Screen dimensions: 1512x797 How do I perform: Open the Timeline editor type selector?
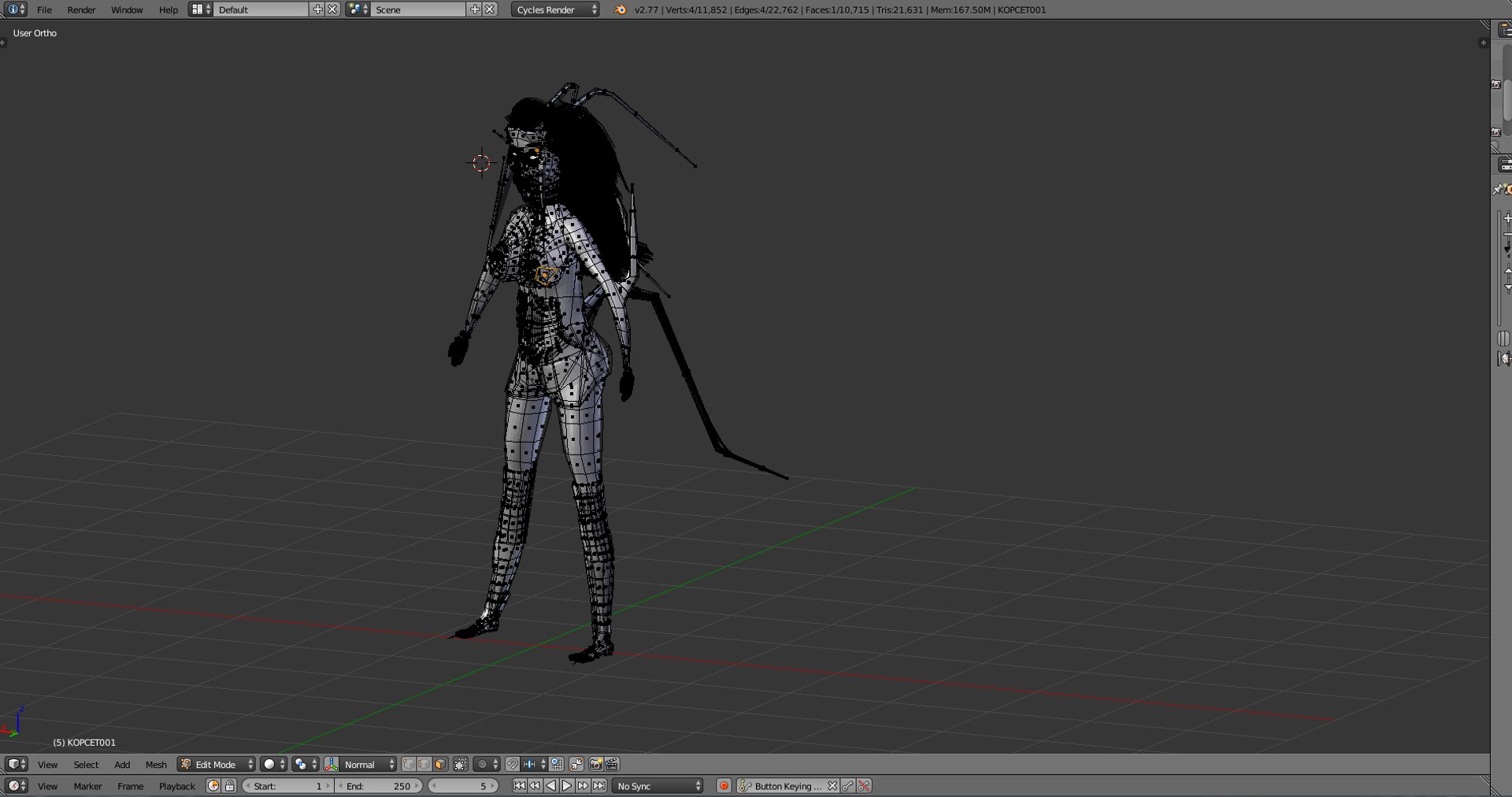(16, 786)
